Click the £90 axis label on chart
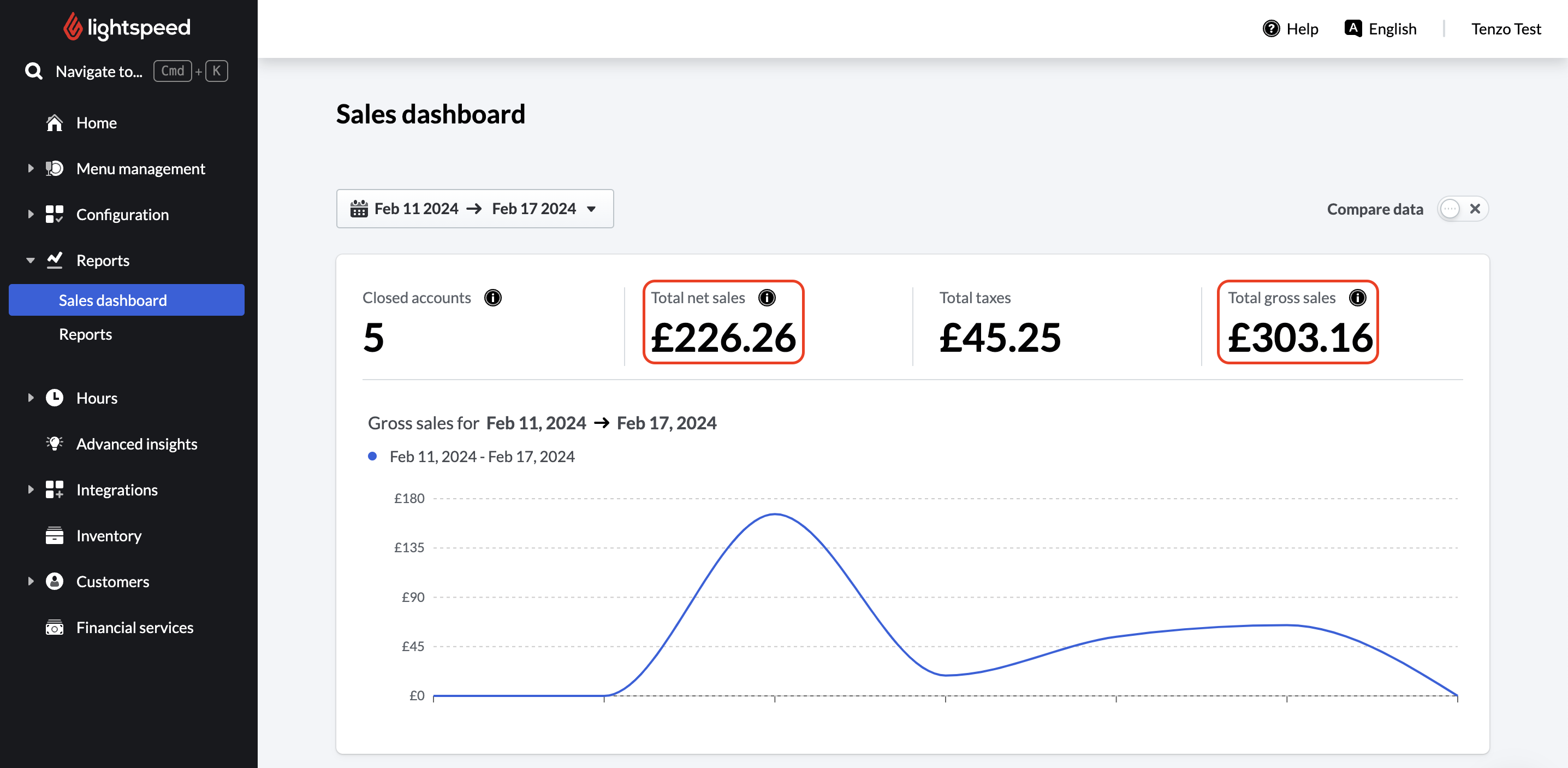This screenshot has width=1568, height=768. (413, 597)
